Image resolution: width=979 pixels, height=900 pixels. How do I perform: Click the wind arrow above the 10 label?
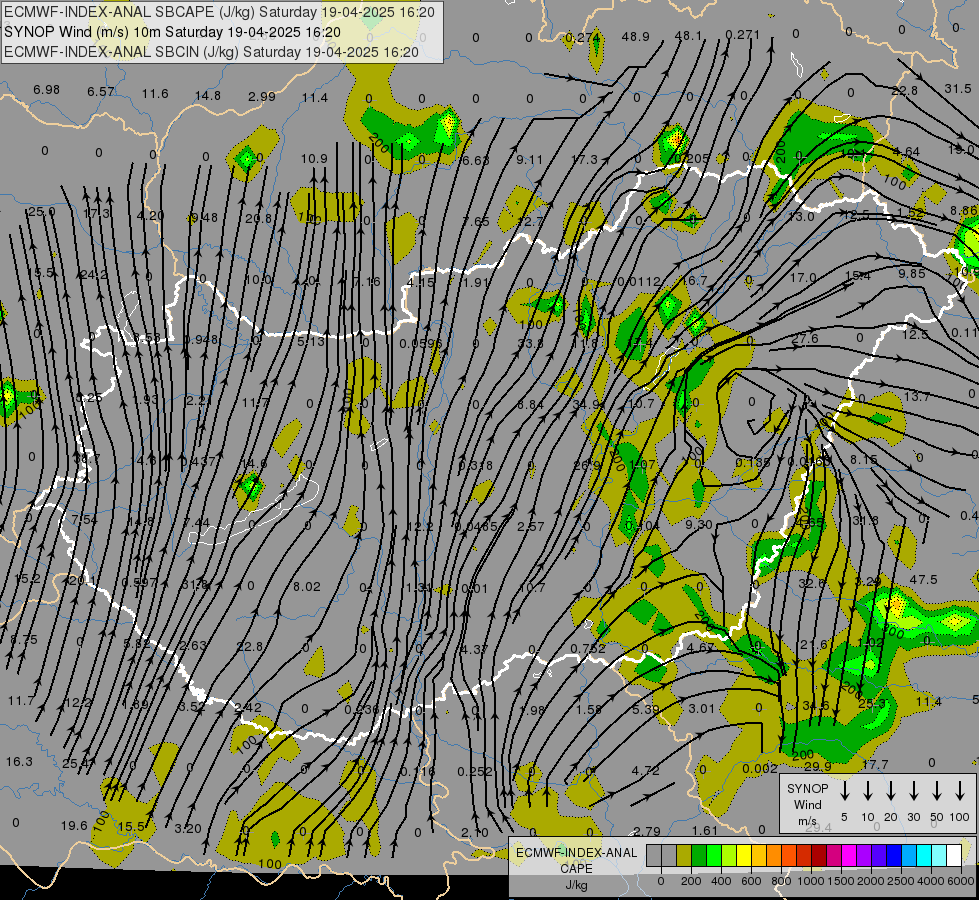[868, 791]
